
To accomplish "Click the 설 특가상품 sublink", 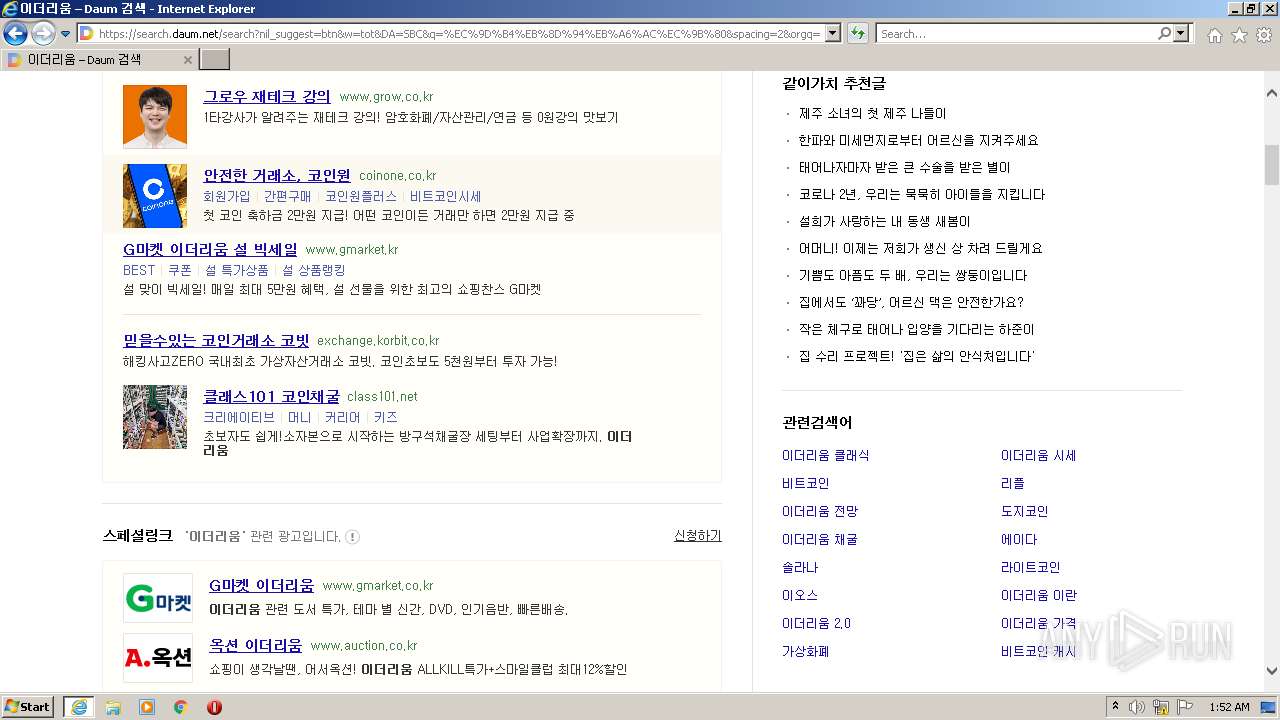I will 237,270.
